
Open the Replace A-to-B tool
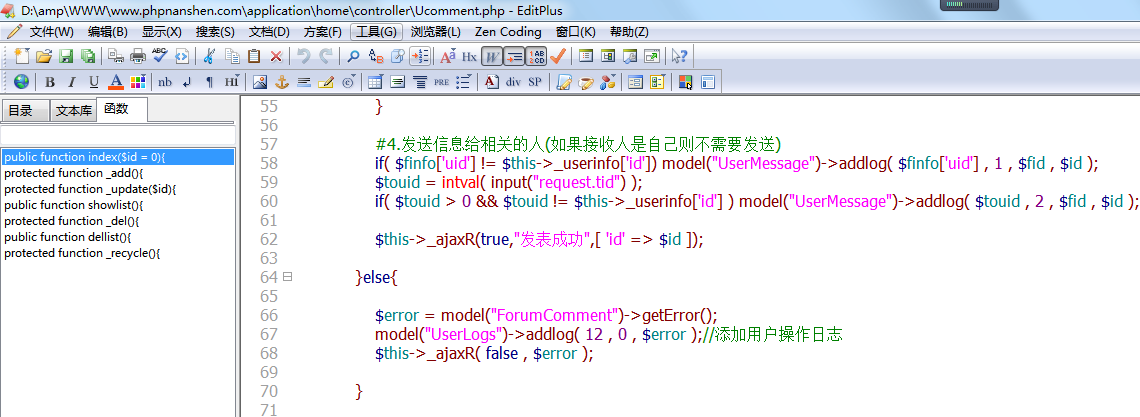coord(376,56)
